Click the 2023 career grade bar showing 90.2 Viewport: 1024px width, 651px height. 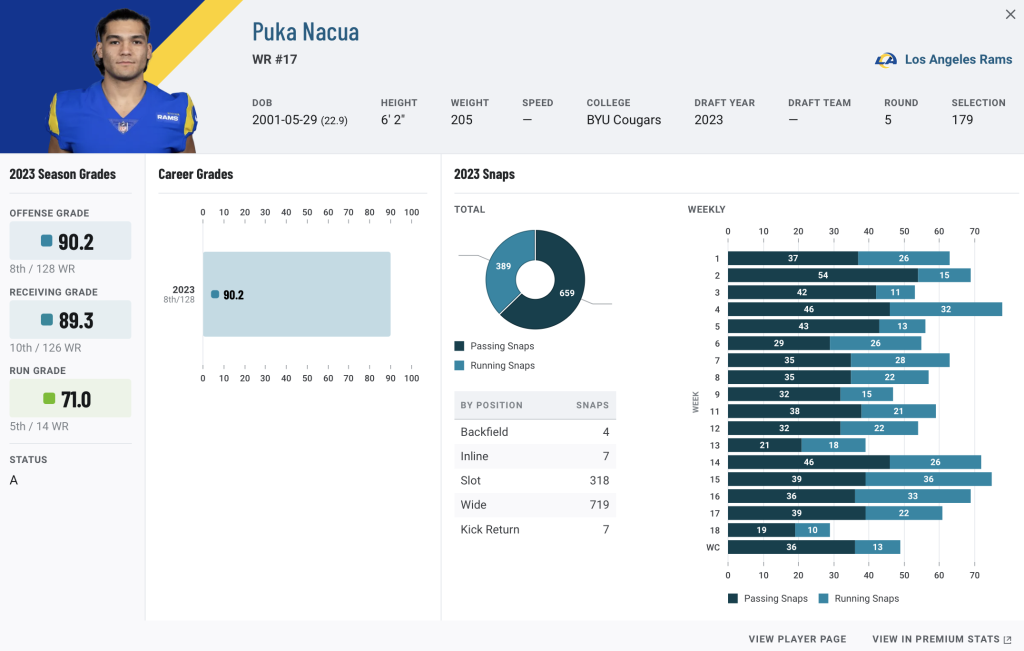pos(296,294)
